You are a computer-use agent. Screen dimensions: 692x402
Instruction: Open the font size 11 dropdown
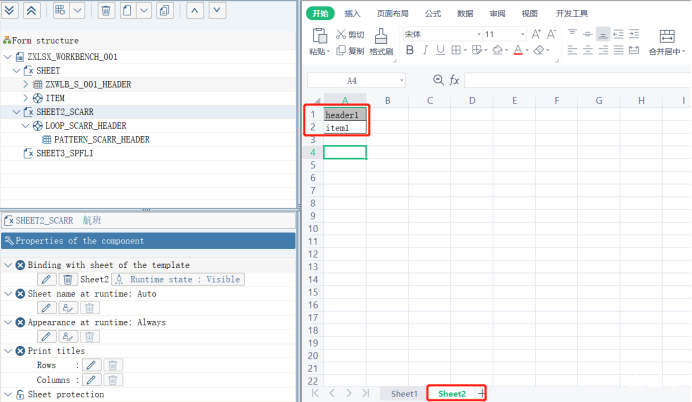coord(523,34)
